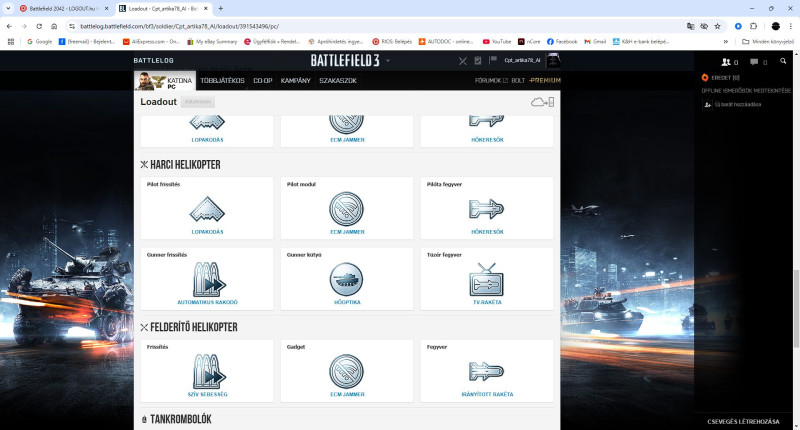Bookmark page with star icon
Screen dimensions: 800x430
[x=717, y=26]
